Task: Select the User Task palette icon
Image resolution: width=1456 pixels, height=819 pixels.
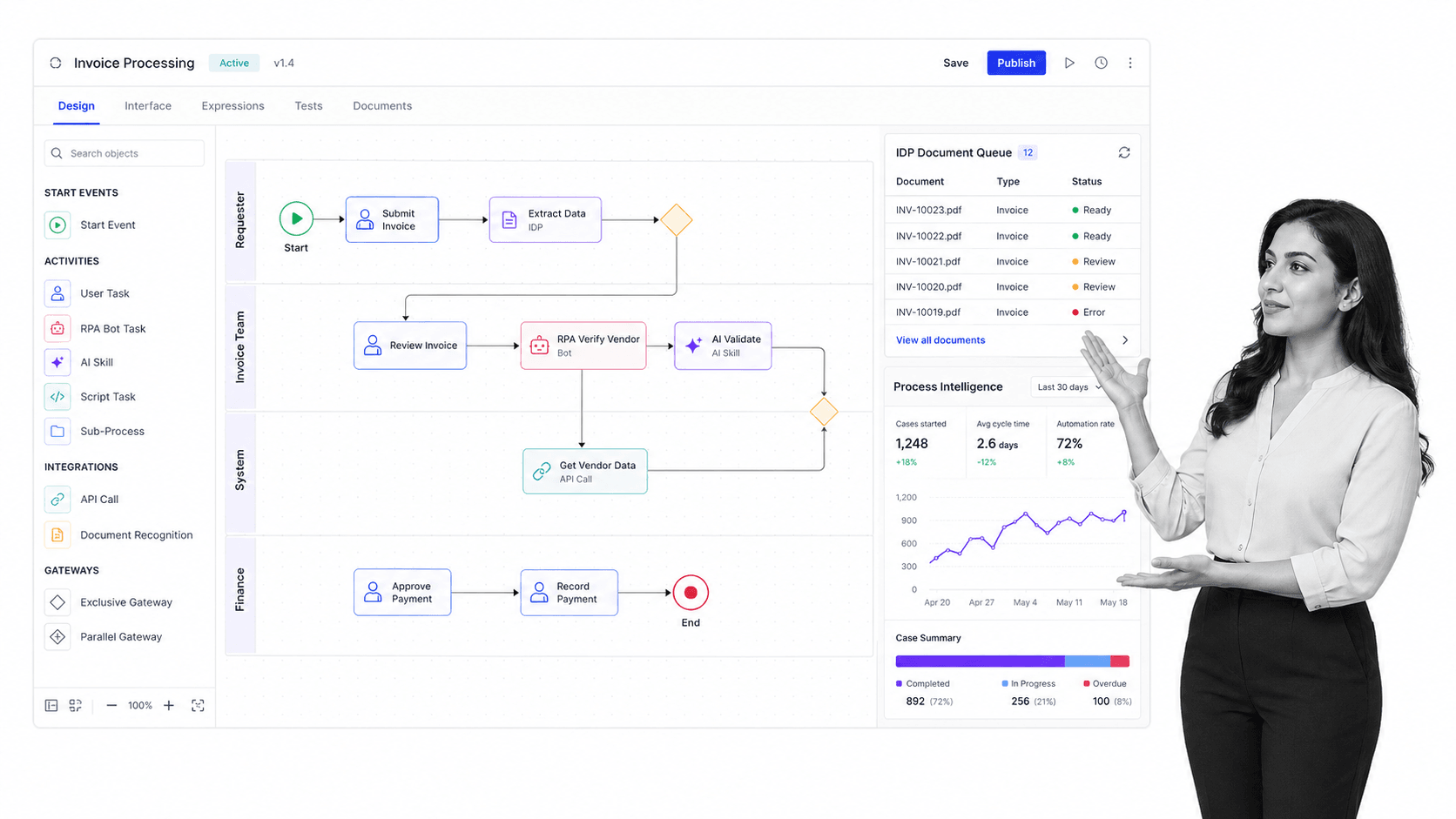Action: [x=57, y=293]
